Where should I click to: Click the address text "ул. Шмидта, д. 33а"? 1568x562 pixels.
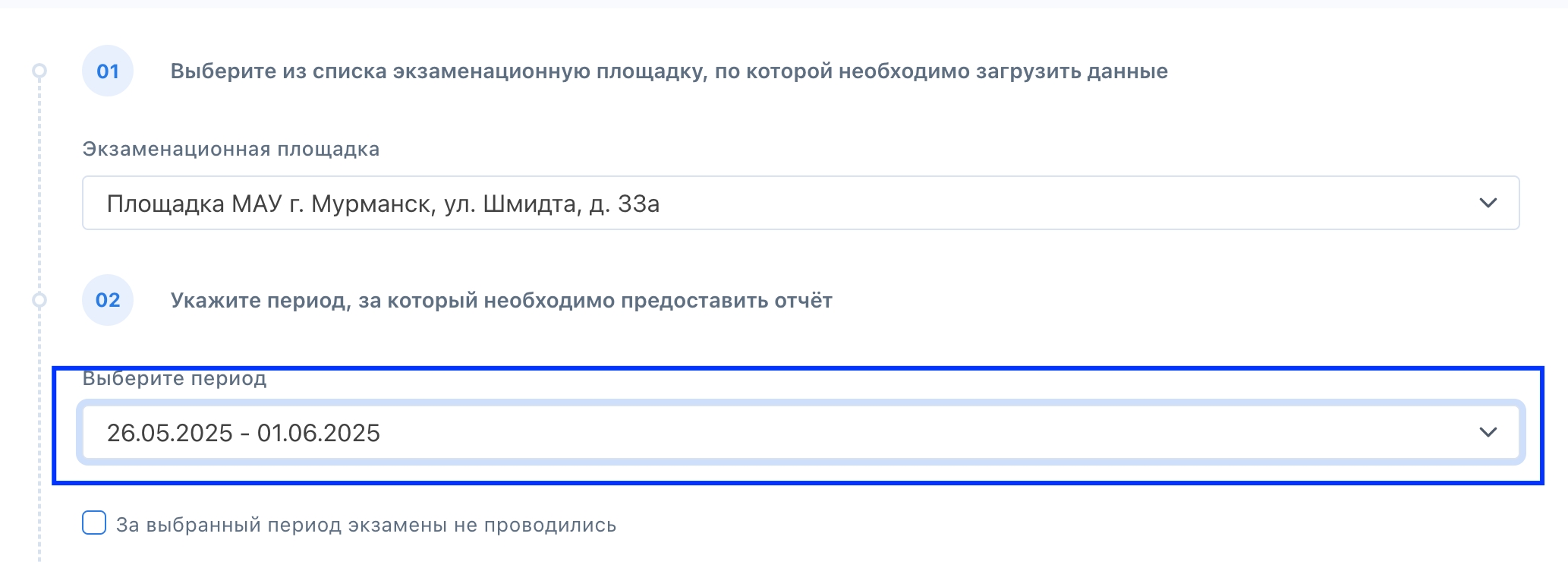(552, 204)
